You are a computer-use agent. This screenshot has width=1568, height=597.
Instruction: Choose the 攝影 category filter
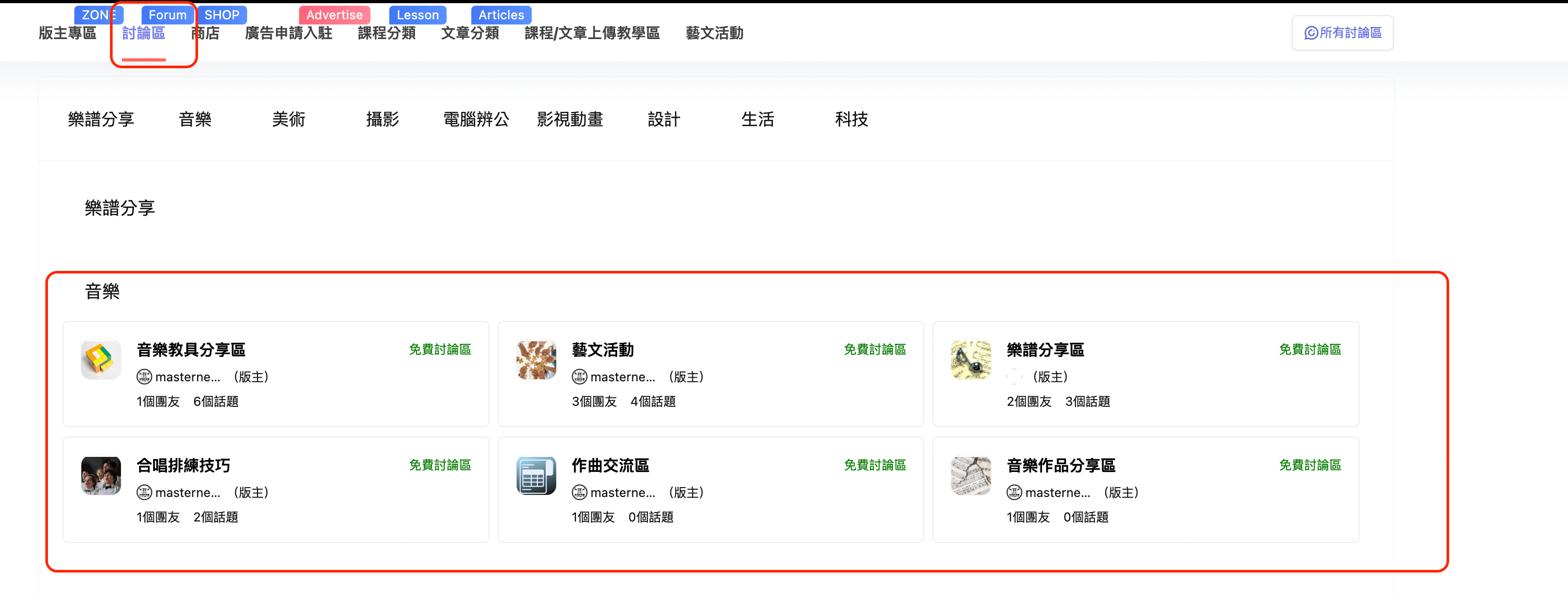tap(382, 119)
